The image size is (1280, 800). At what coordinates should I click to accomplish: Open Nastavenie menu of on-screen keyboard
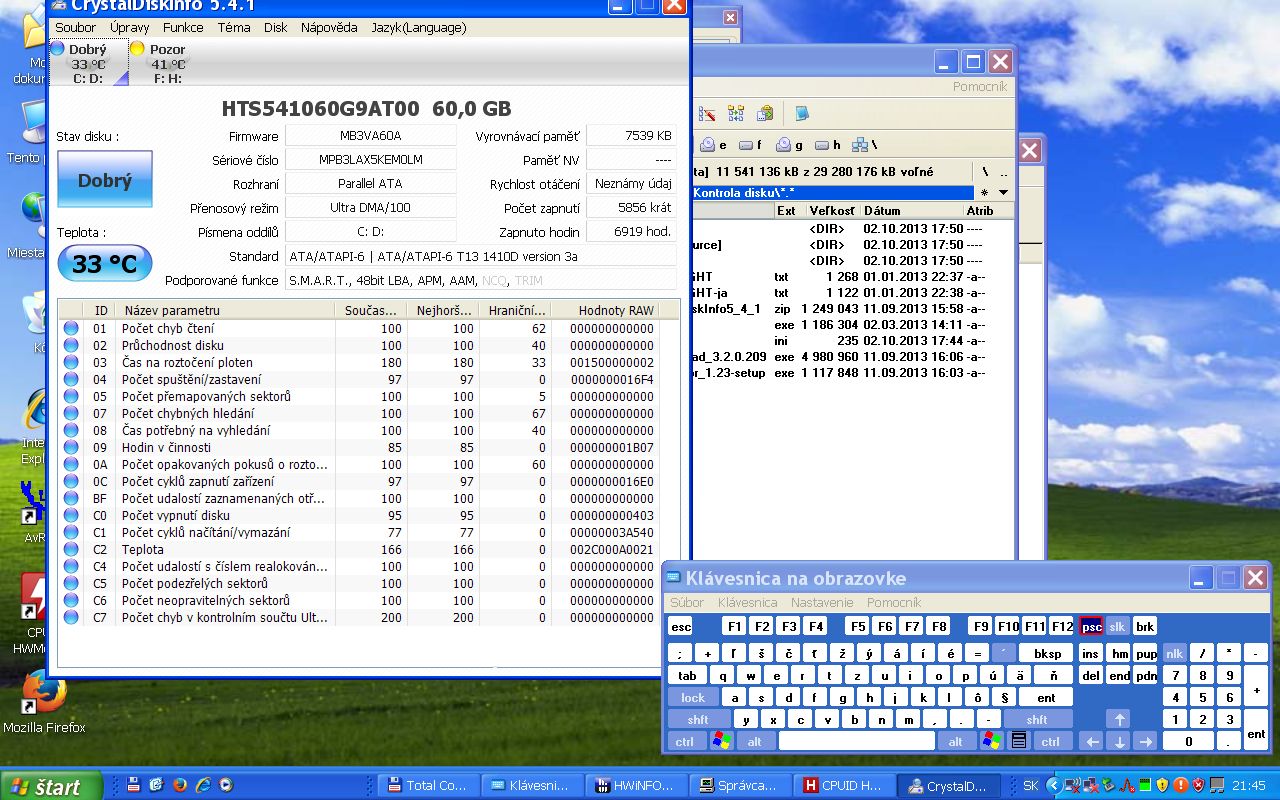[822, 603]
